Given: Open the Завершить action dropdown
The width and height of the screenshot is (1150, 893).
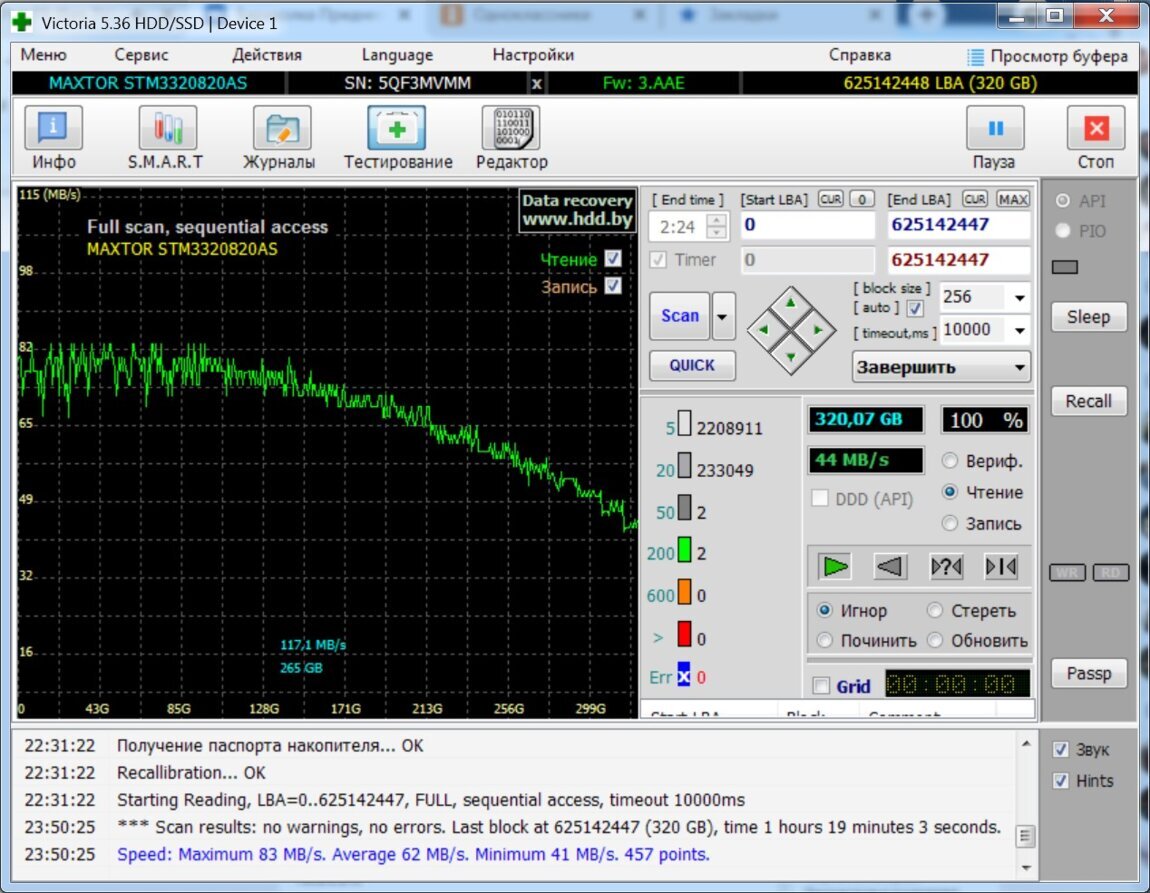Looking at the screenshot, I should [x=1019, y=367].
